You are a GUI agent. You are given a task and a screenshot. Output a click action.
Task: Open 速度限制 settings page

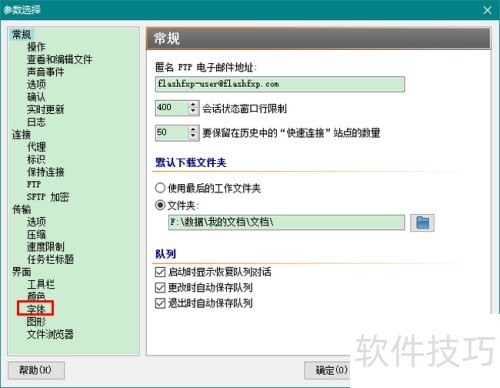[x=45, y=247]
